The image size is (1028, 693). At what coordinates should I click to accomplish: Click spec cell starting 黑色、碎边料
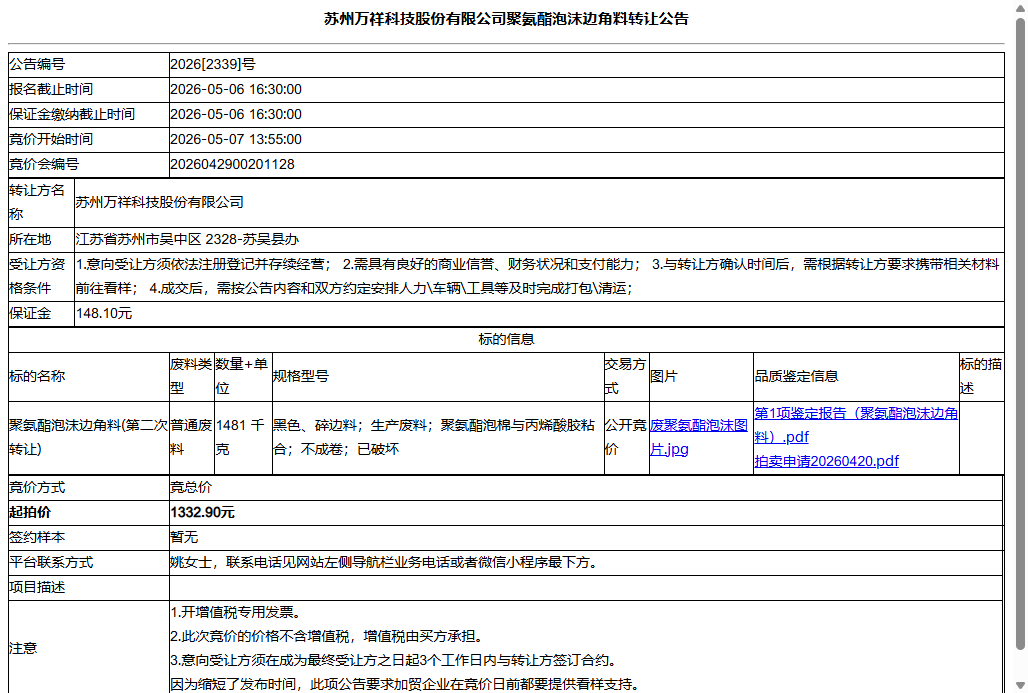[x=434, y=437]
